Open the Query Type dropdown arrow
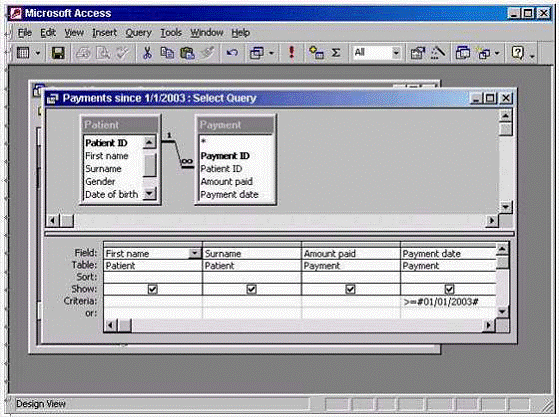The width and height of the screenshot is (559, 417). click(271, 53)
